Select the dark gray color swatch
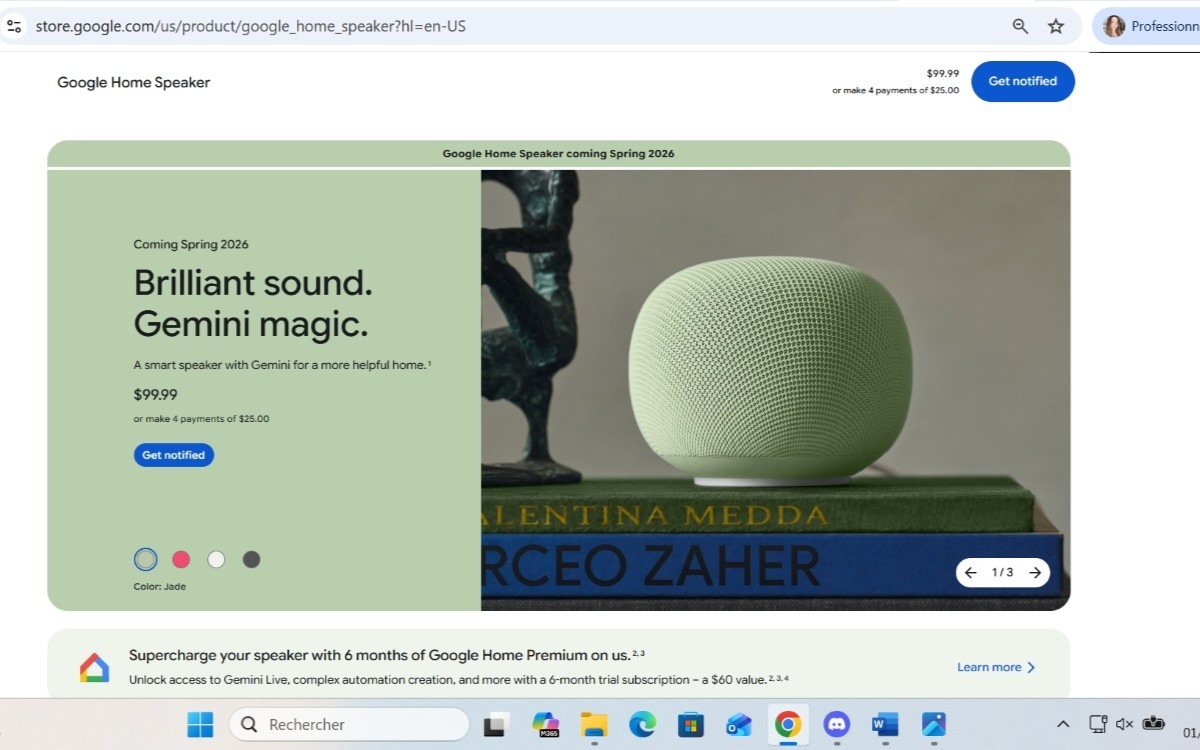The width and height of the screenshot is (1200, 750). (x=251, y=559)
